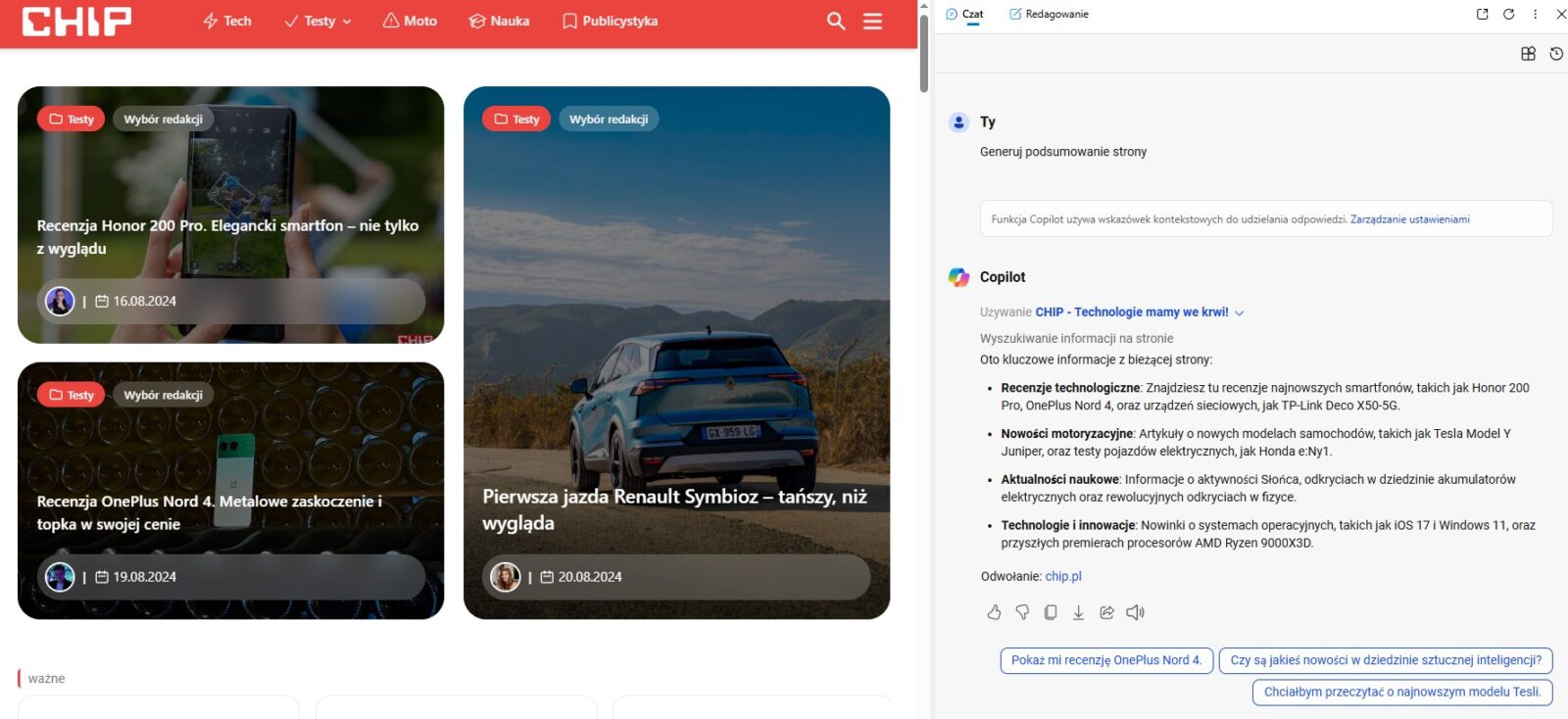Expand the Testy navigation dropdown
Screen dimensions: 1568x719
318,21
